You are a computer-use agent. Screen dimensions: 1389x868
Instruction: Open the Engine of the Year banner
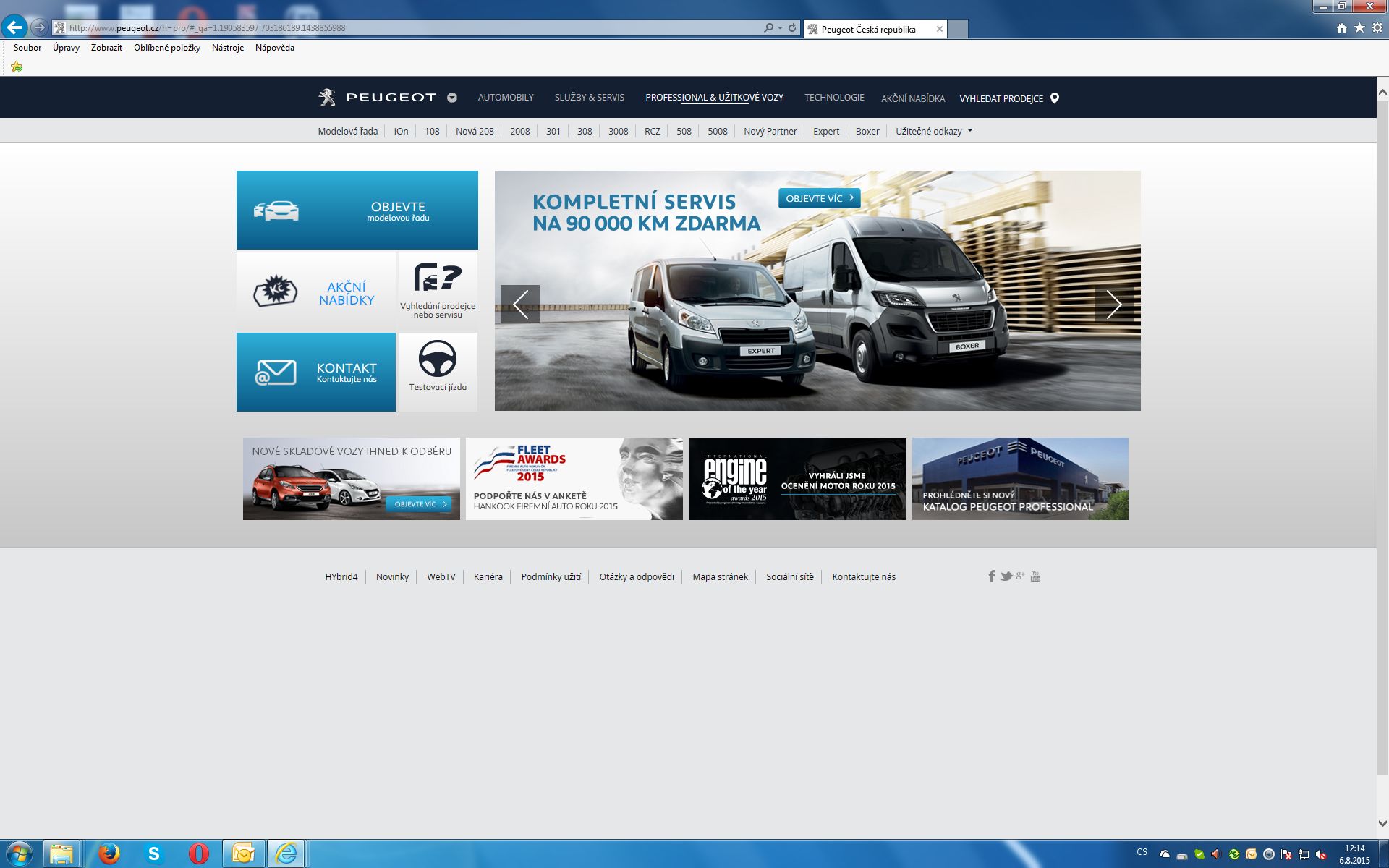(x=797, y=479)
